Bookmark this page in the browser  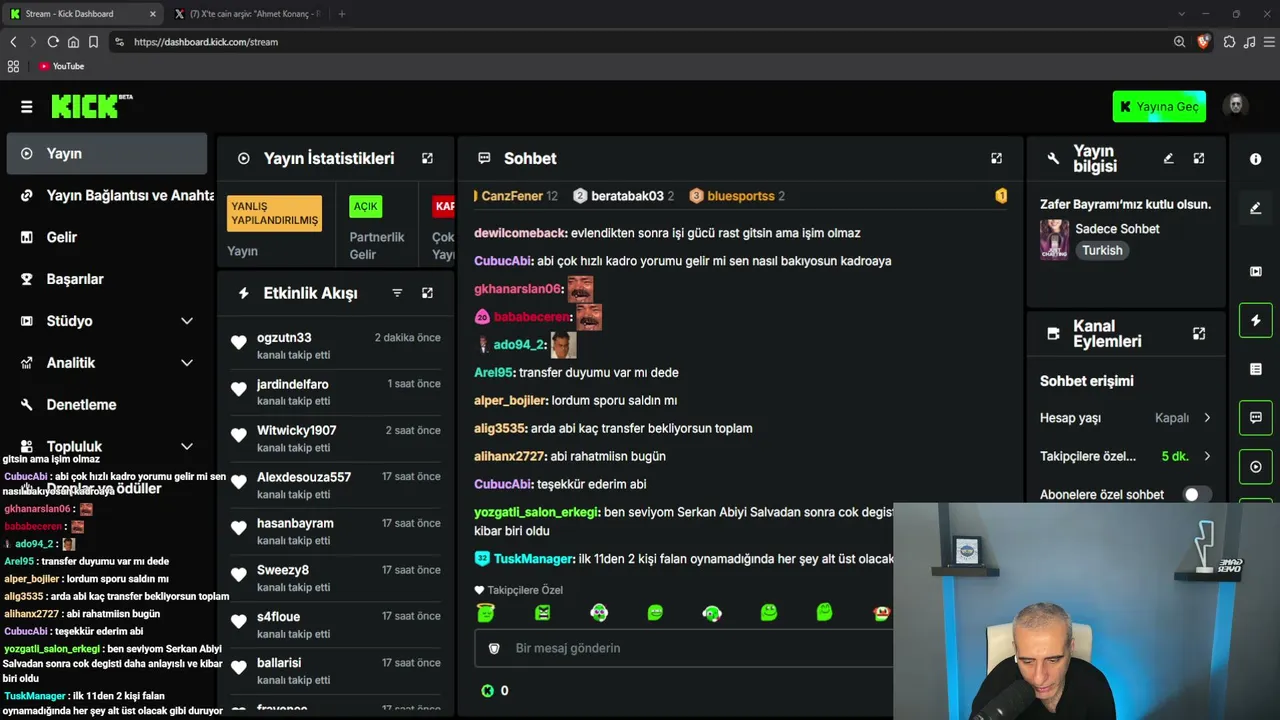coord(93,42)
